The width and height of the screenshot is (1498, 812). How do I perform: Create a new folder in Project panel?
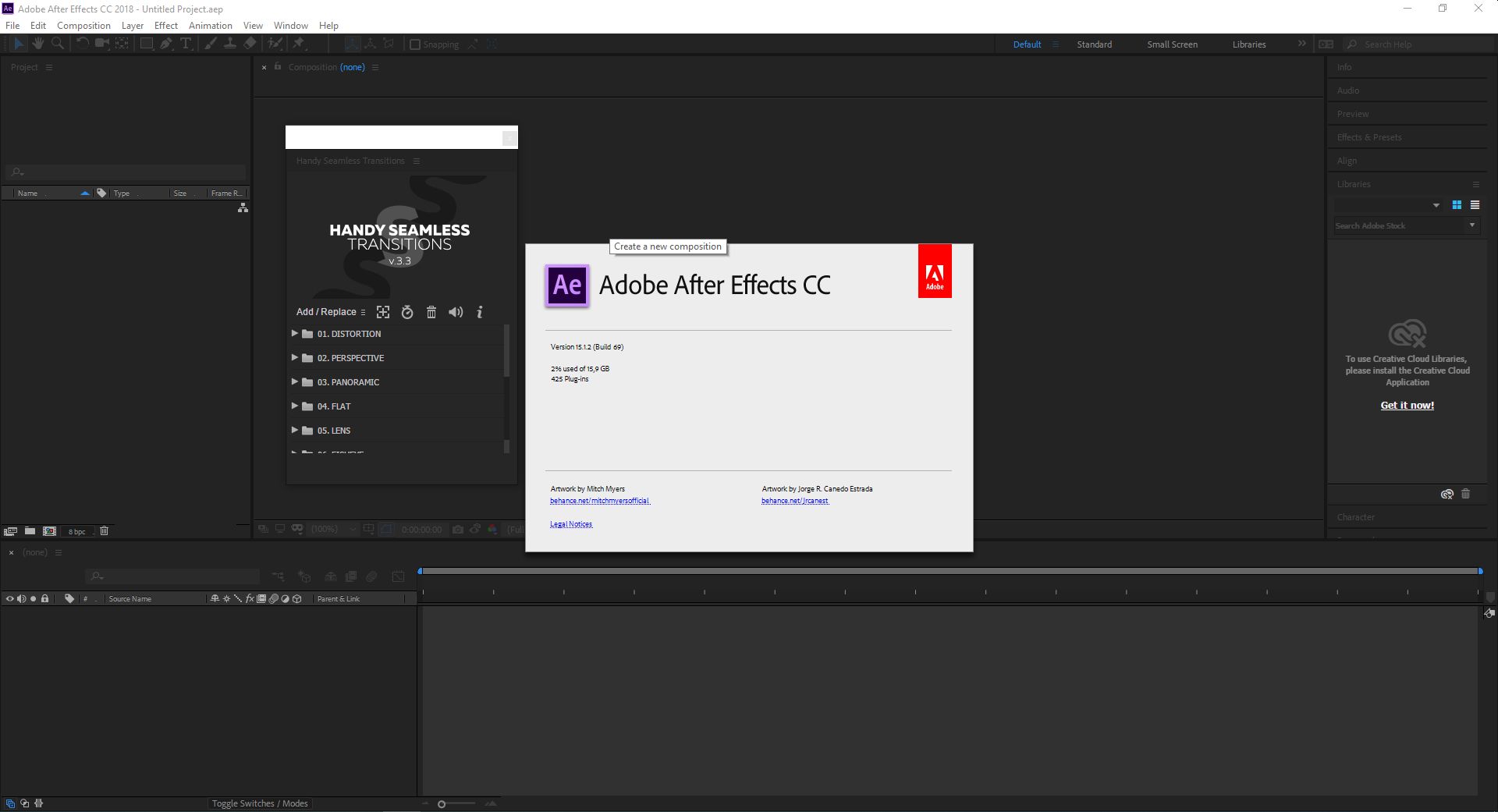(x=30, y=531)
